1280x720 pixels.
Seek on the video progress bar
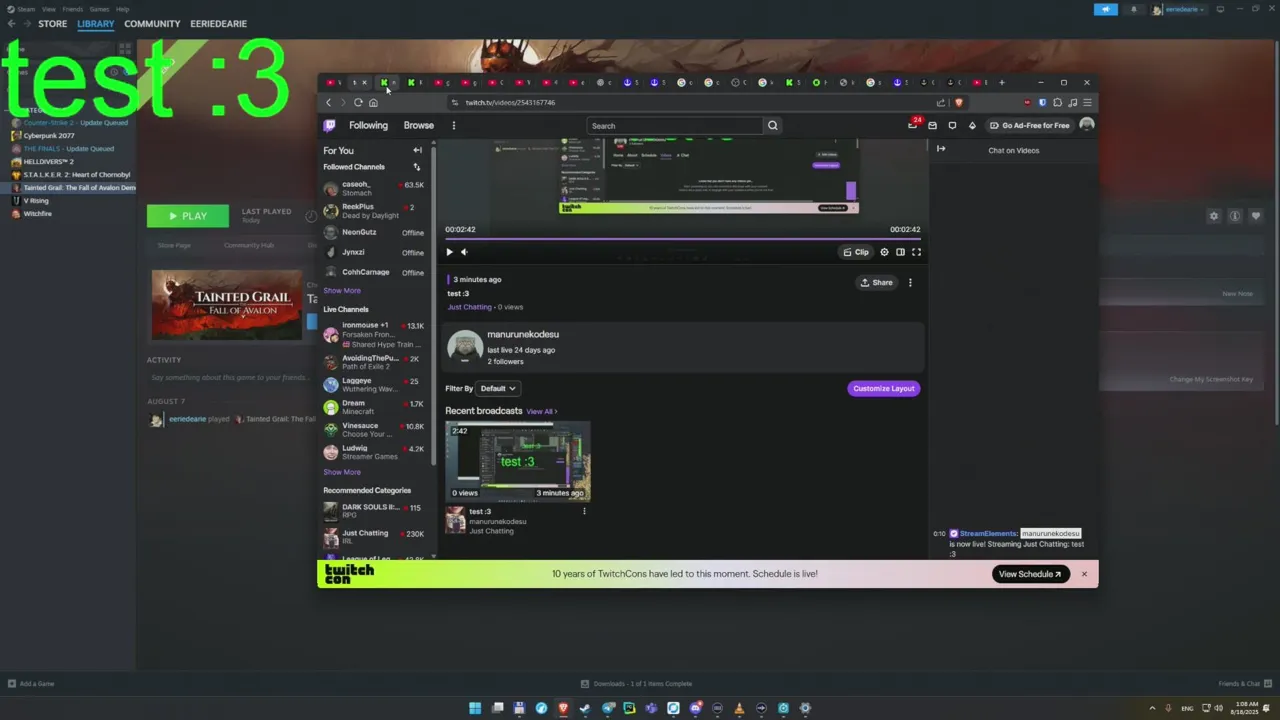(x=683, y=239)
